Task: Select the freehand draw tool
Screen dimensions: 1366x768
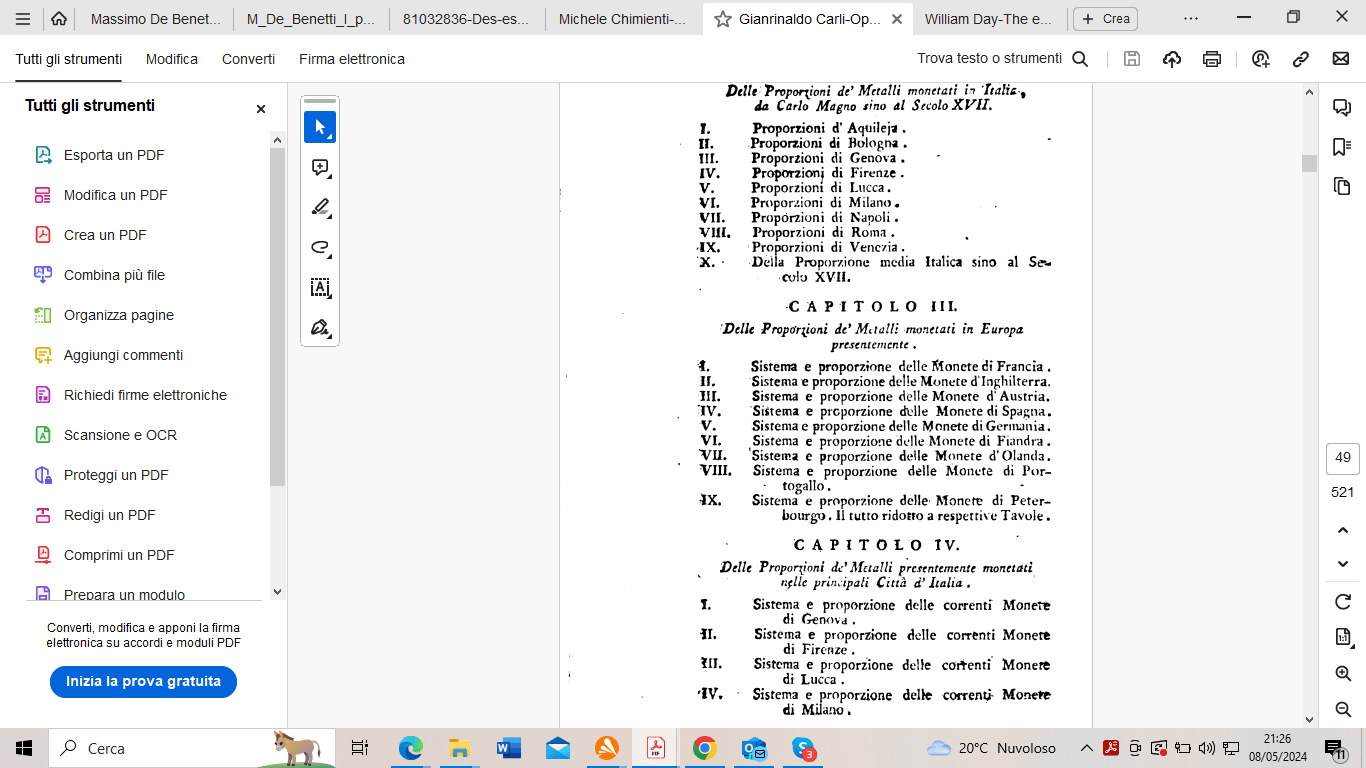Action: coord(320,247)
